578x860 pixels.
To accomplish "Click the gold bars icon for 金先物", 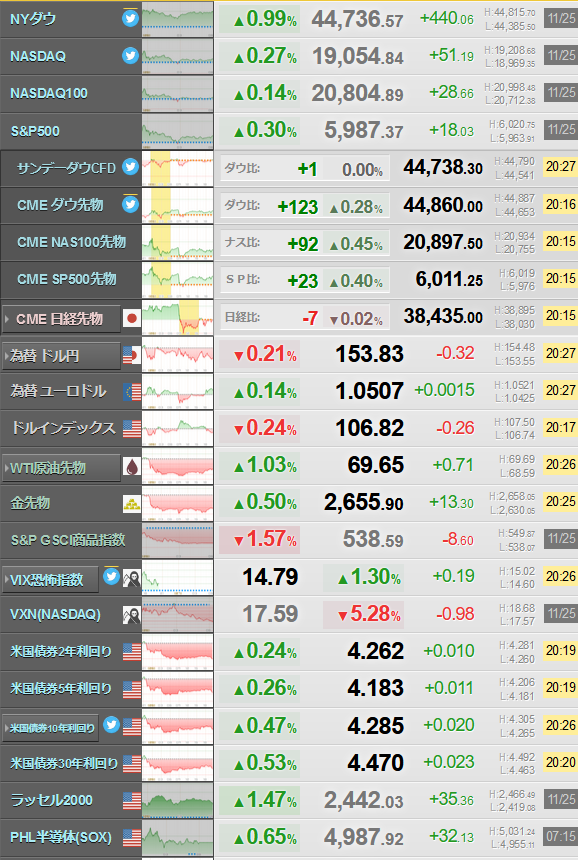I will tap(132, 503).
